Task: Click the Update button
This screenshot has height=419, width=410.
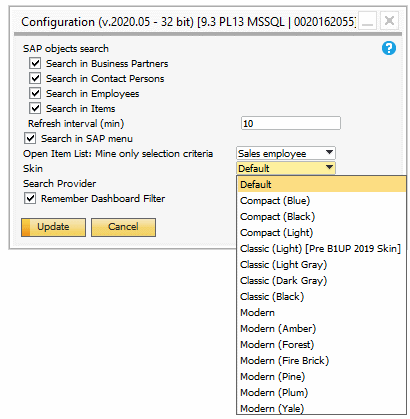Action: tap(53, 227)
